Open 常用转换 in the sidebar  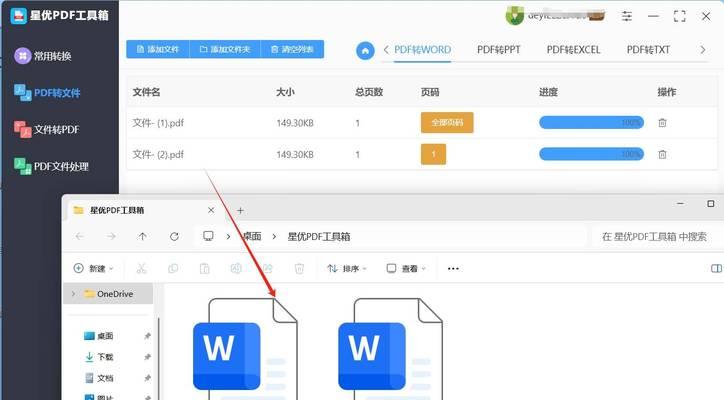click(42, 56)
